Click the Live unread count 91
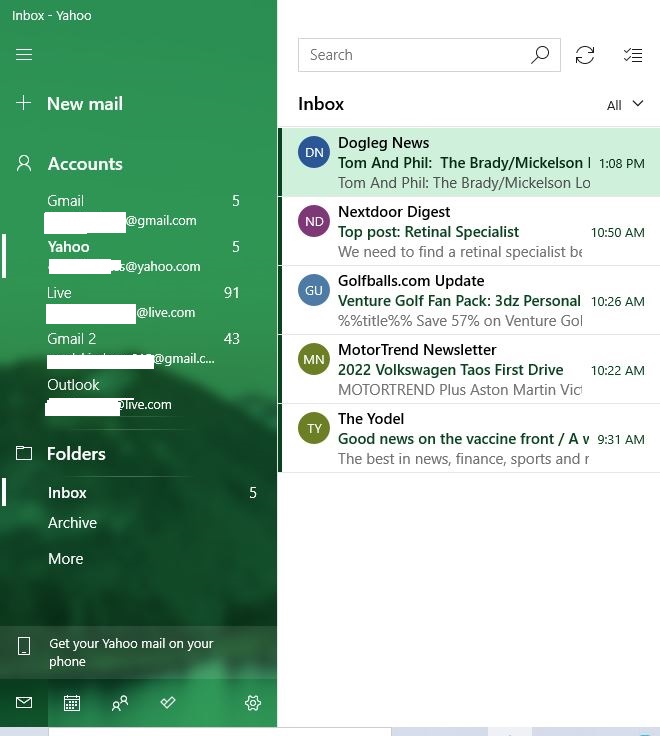The height and width of the screenshot is (736, 660). [x=231, y=293]
